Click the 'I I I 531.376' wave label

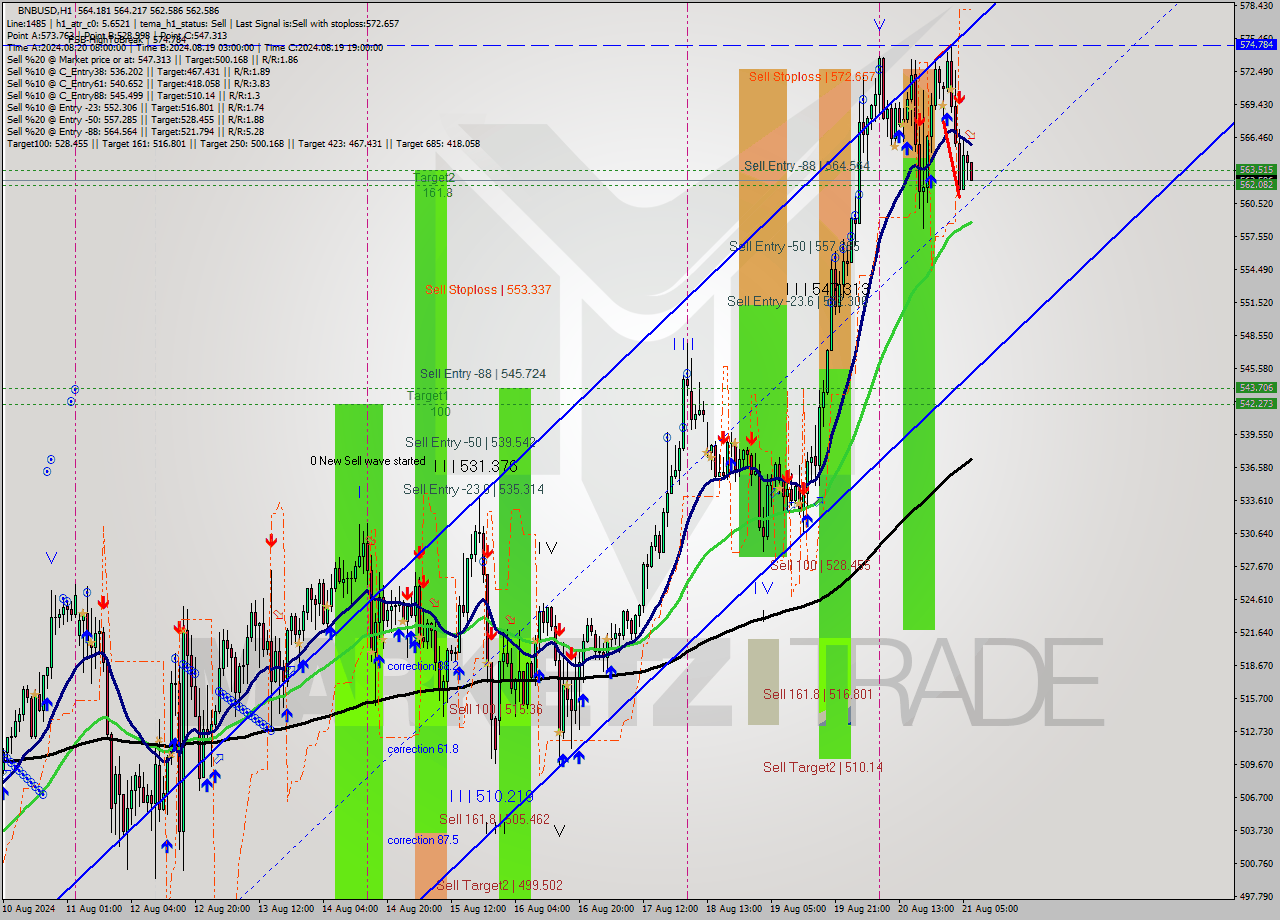475,466
